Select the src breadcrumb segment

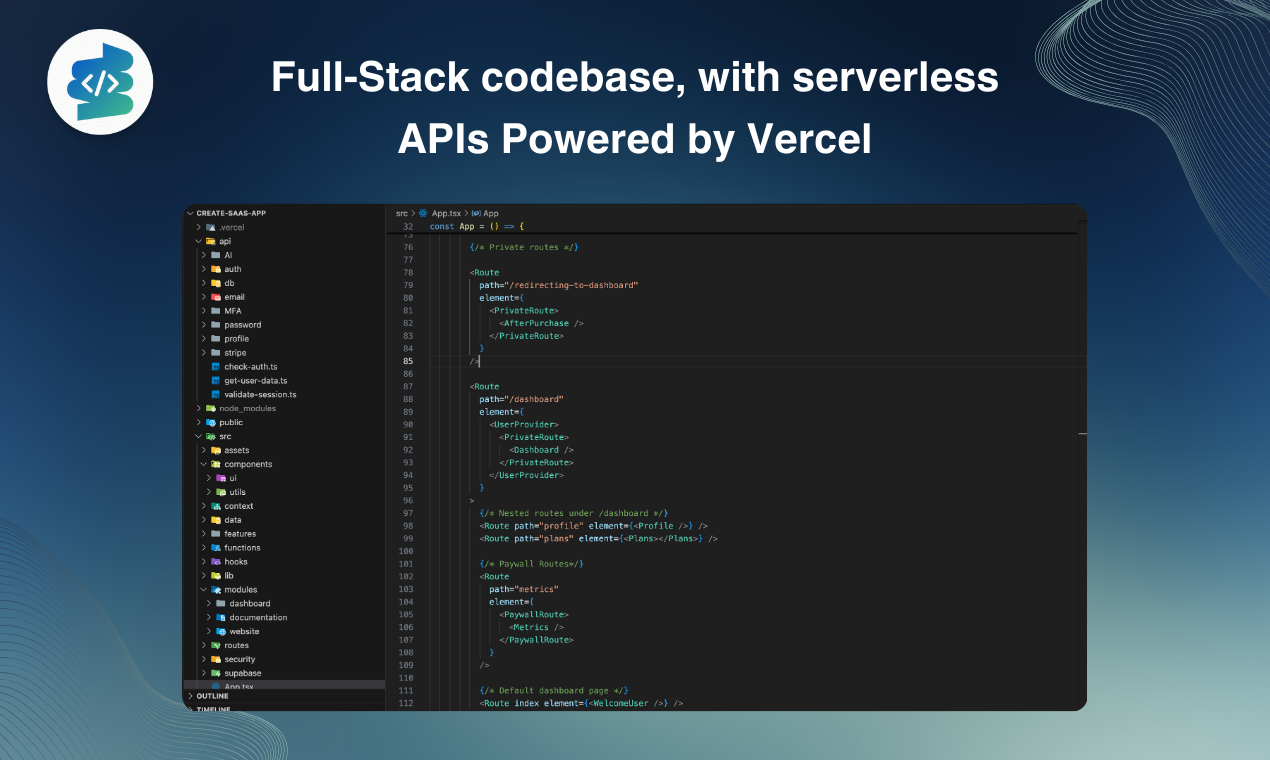tap(401, 213)
